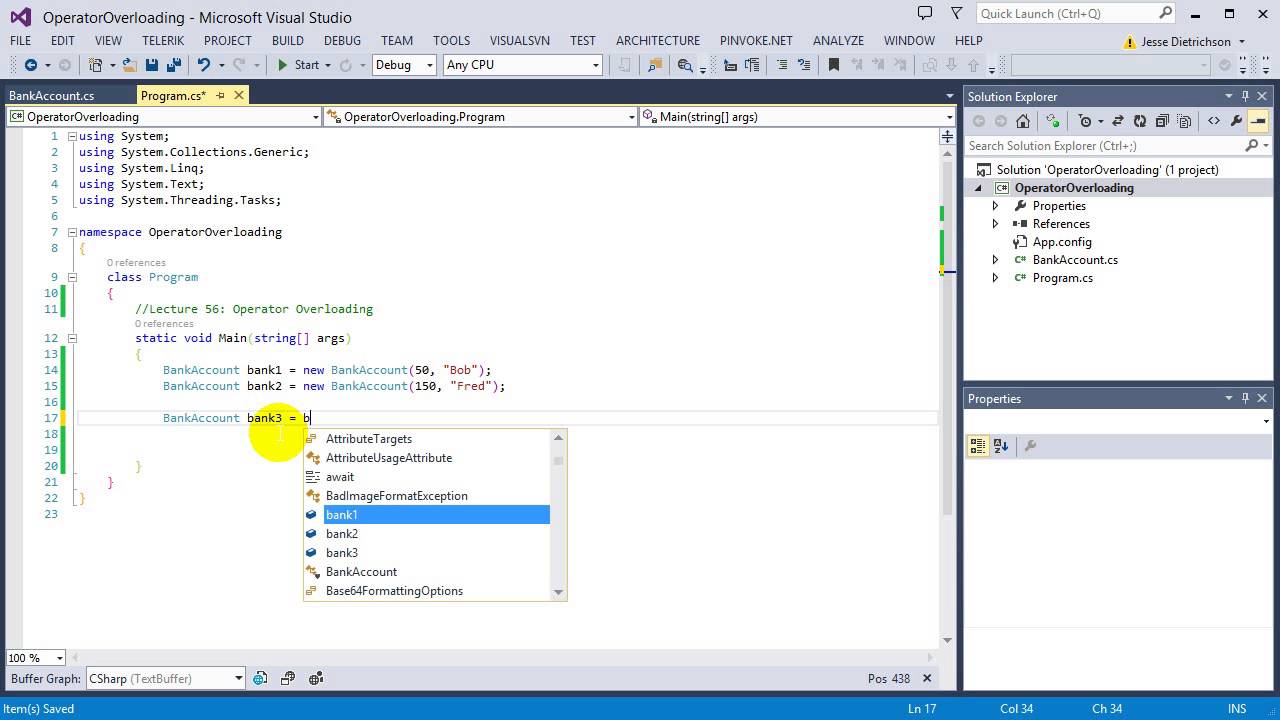The width and height of the screenshot is (1280, 720).
Task: Close the Buffer Graph bar
Action: click(926, 678)
